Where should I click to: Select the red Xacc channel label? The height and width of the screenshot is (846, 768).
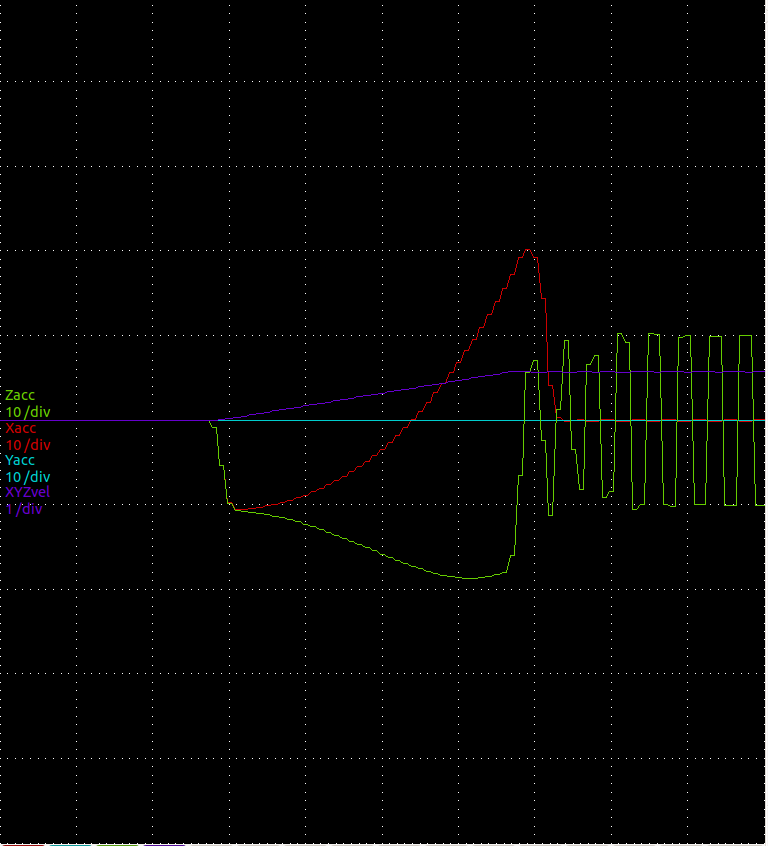point(20,428)
